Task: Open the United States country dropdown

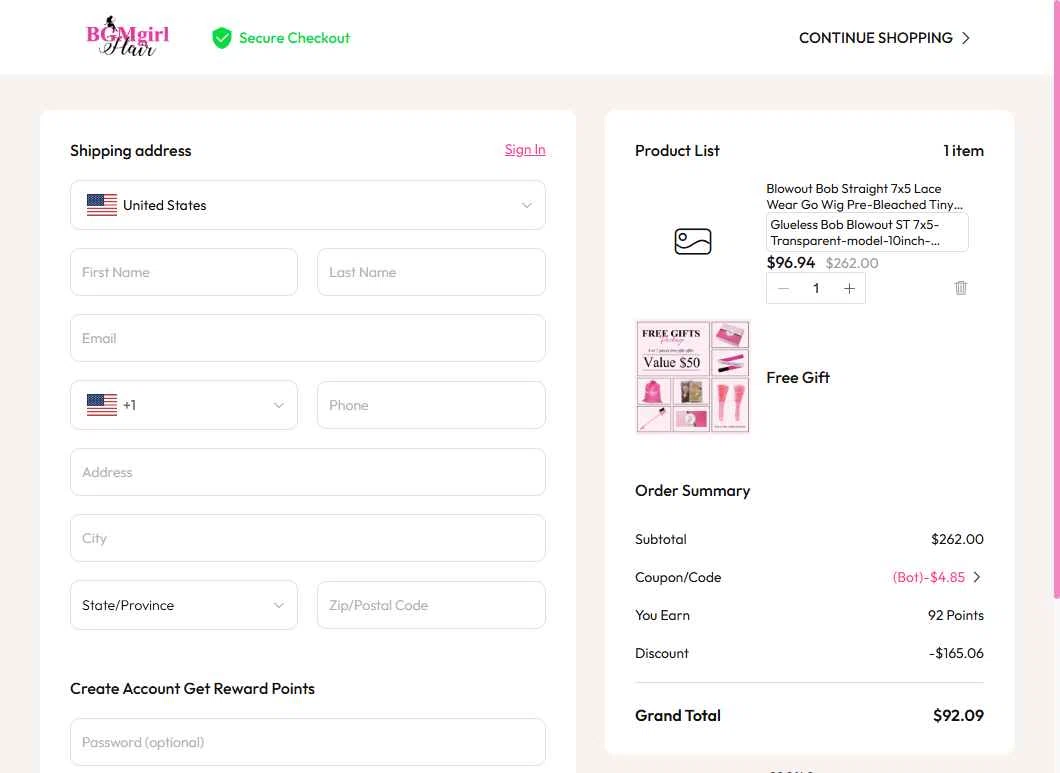Action: 308,205
